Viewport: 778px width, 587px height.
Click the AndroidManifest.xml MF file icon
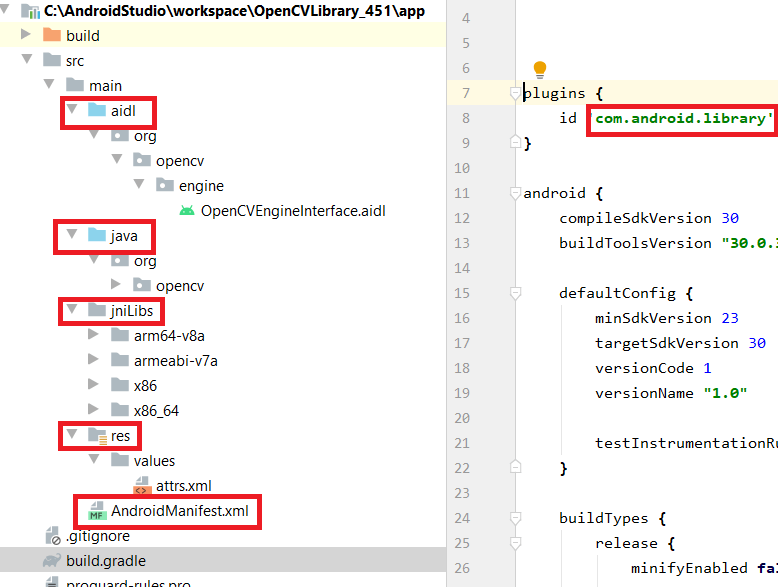(x=96, y=511)
